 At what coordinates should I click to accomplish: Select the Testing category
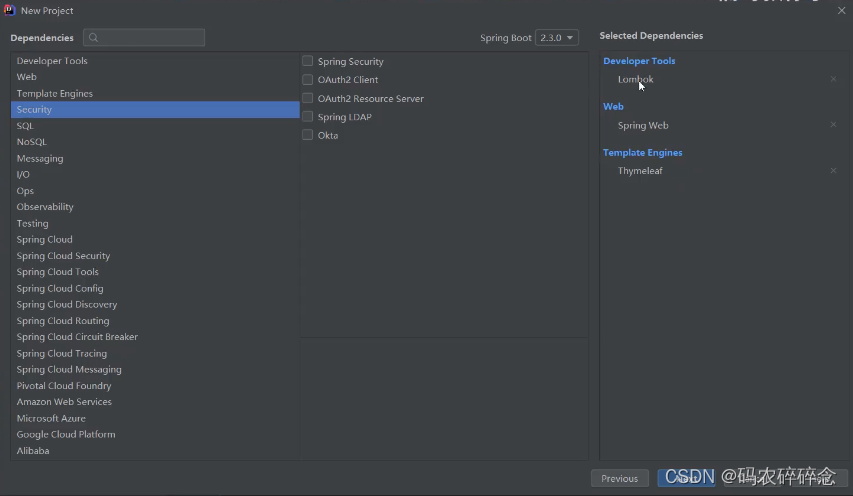tap(155, 223)
